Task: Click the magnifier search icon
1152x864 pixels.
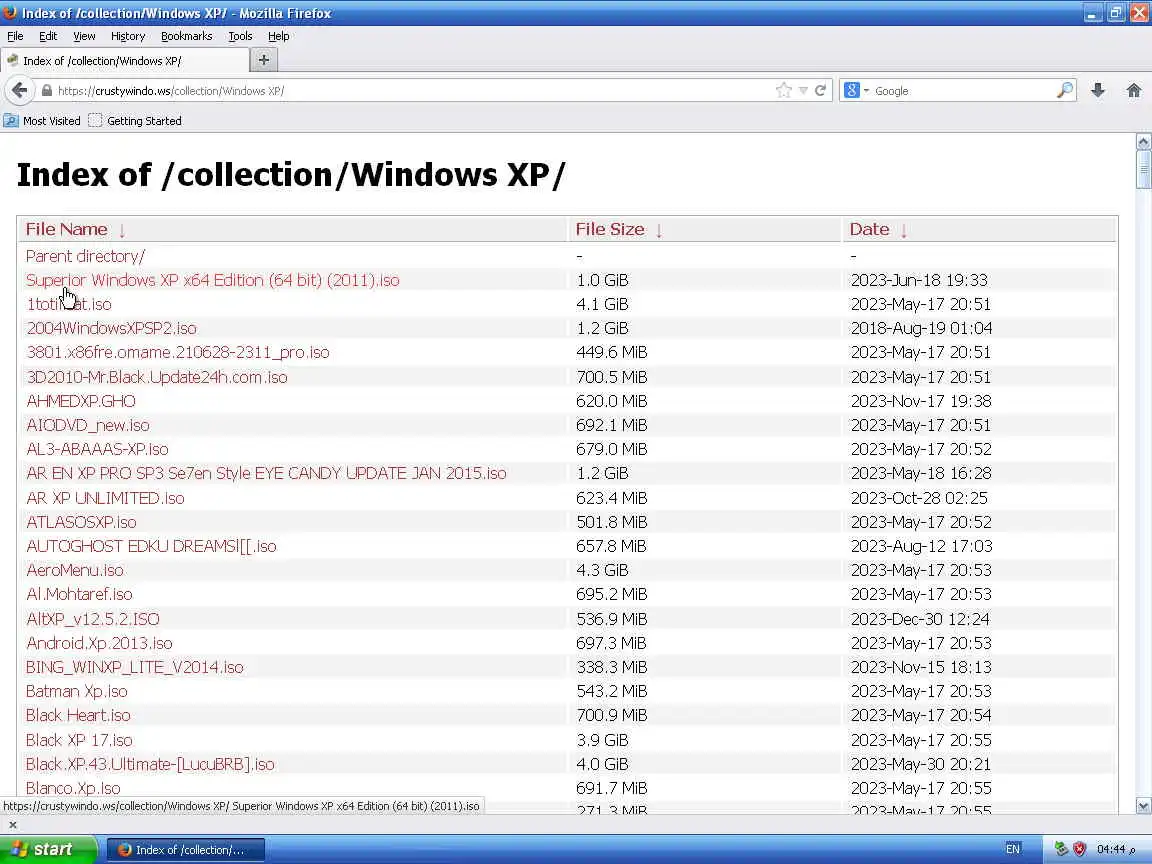Action: pos(1065,90)
